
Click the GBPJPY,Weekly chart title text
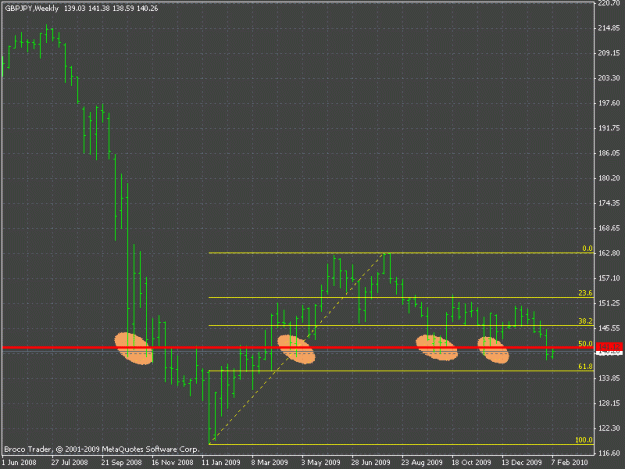31,8
